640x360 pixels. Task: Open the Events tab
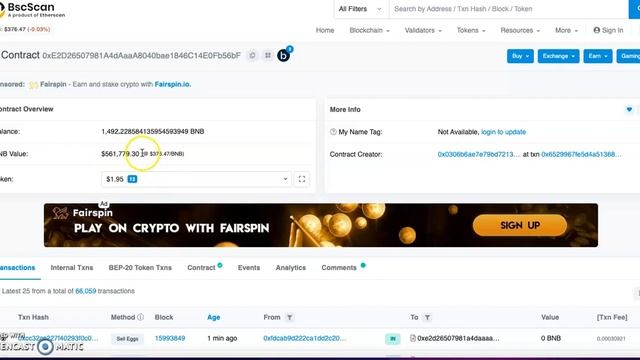(x=249, y=268)
